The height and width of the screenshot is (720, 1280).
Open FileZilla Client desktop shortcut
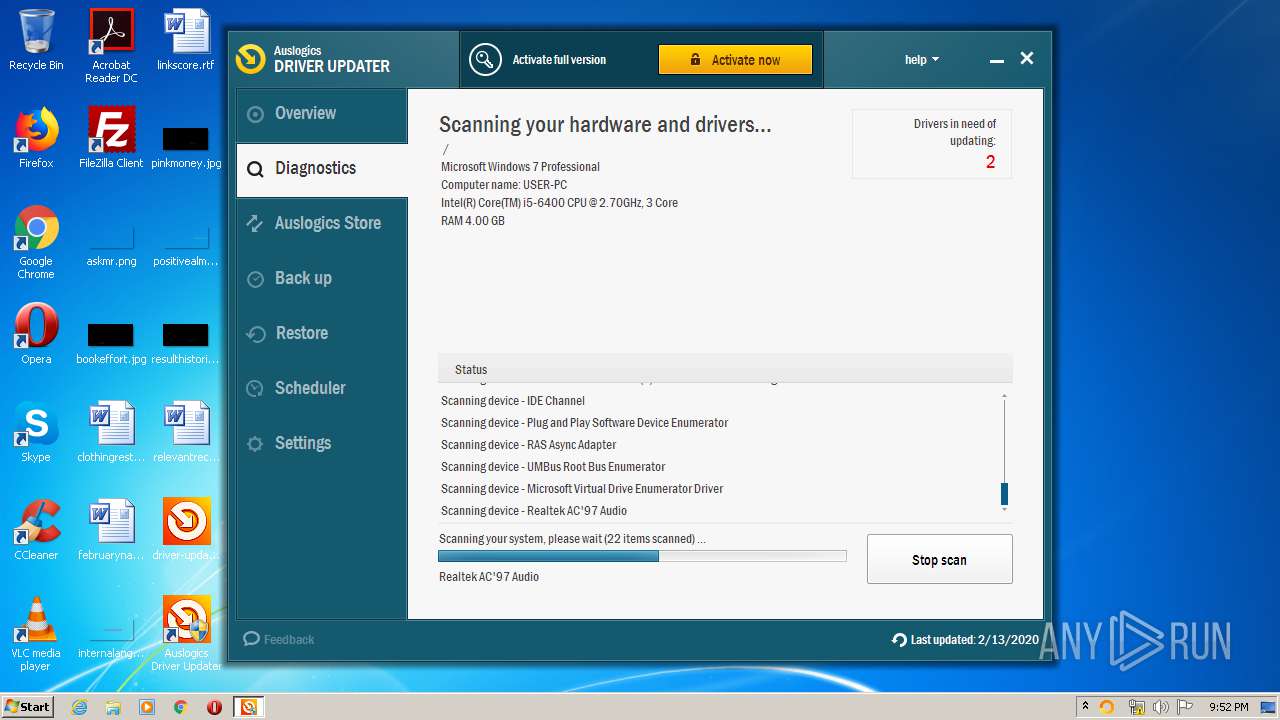pos(111,137)
